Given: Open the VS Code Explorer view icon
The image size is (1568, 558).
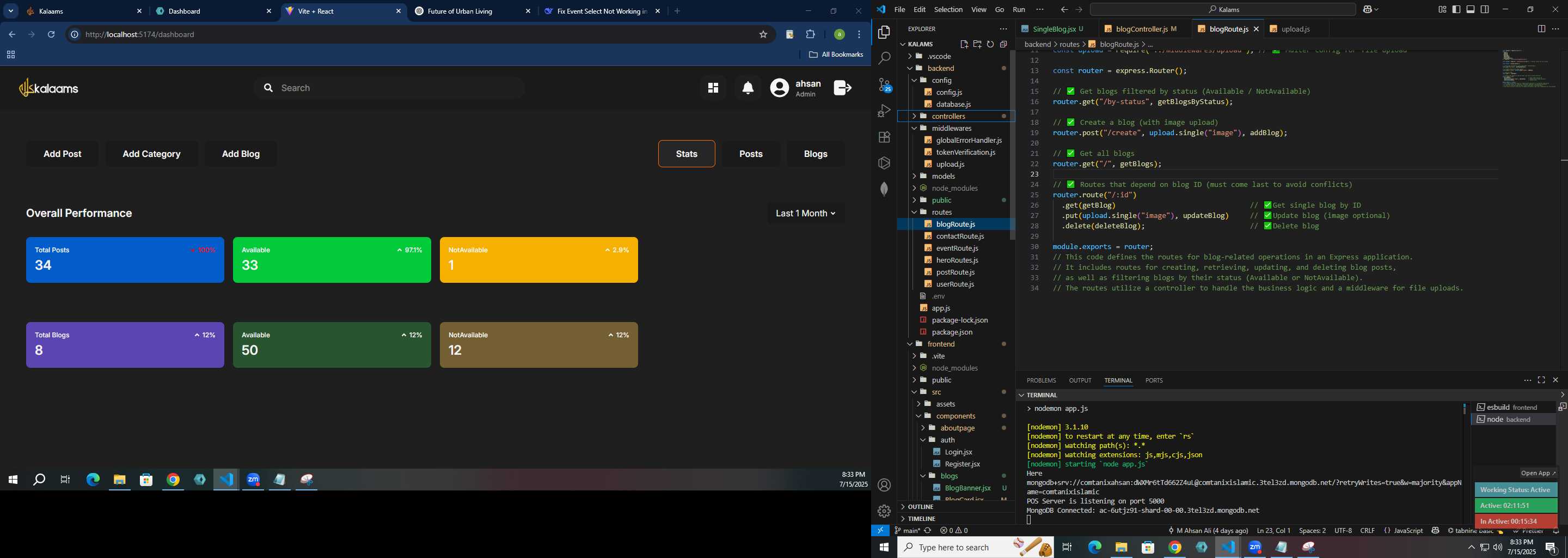Looking at the screenshot, I should point(884,32).
